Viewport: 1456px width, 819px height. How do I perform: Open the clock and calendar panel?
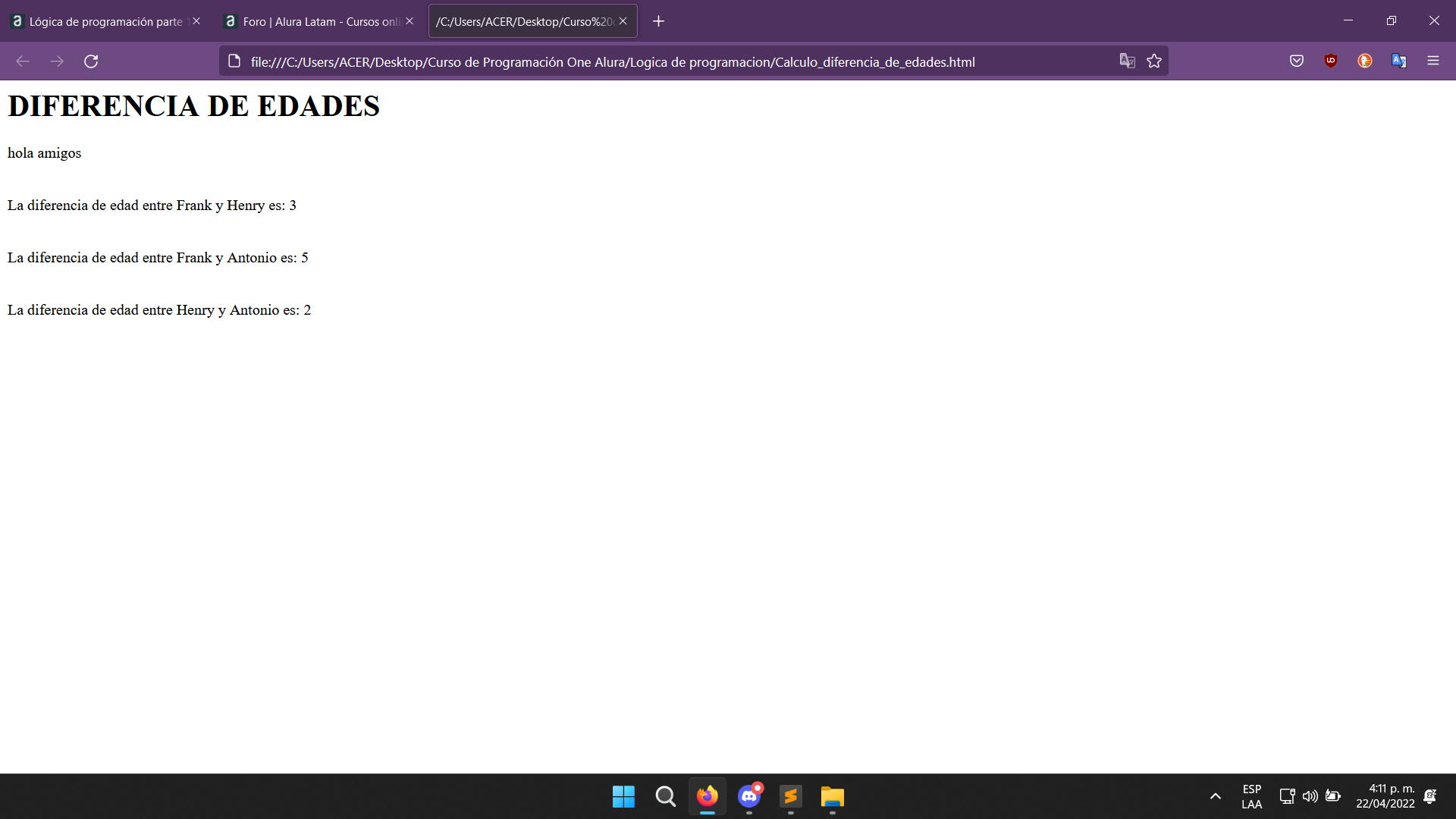[1385, 796]
